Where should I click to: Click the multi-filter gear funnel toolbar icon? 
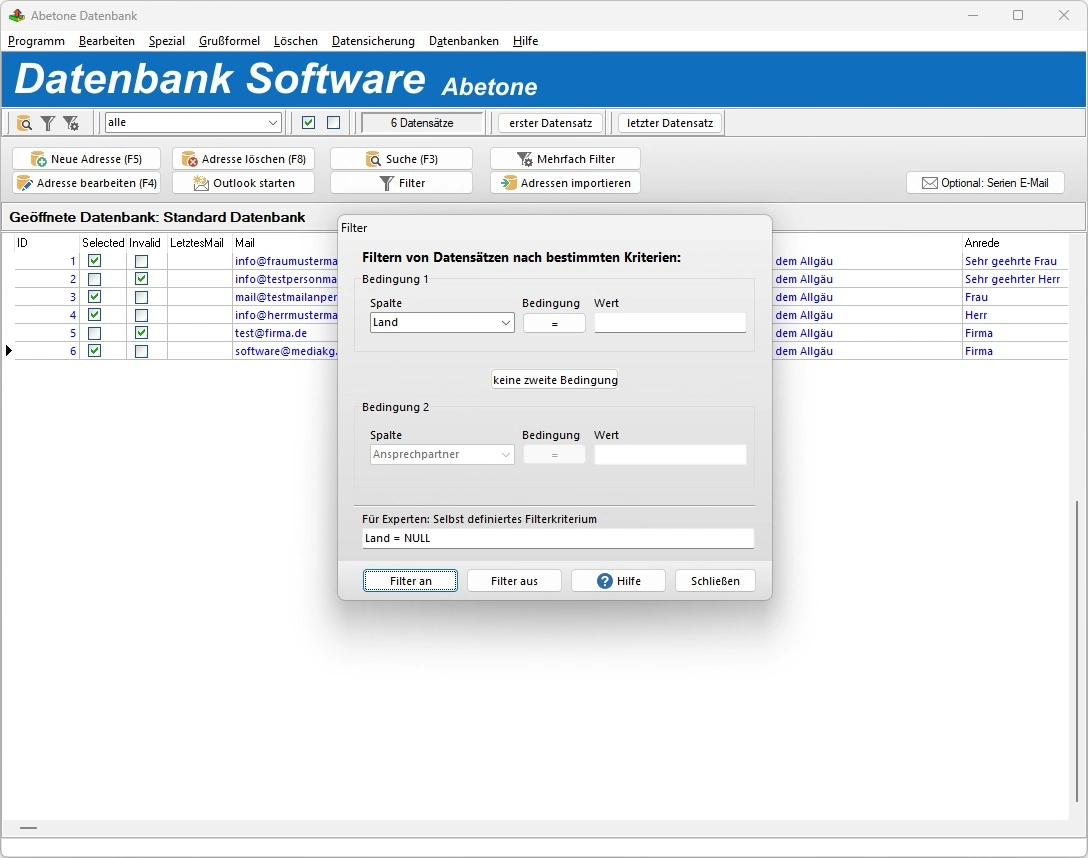point(71,123)
